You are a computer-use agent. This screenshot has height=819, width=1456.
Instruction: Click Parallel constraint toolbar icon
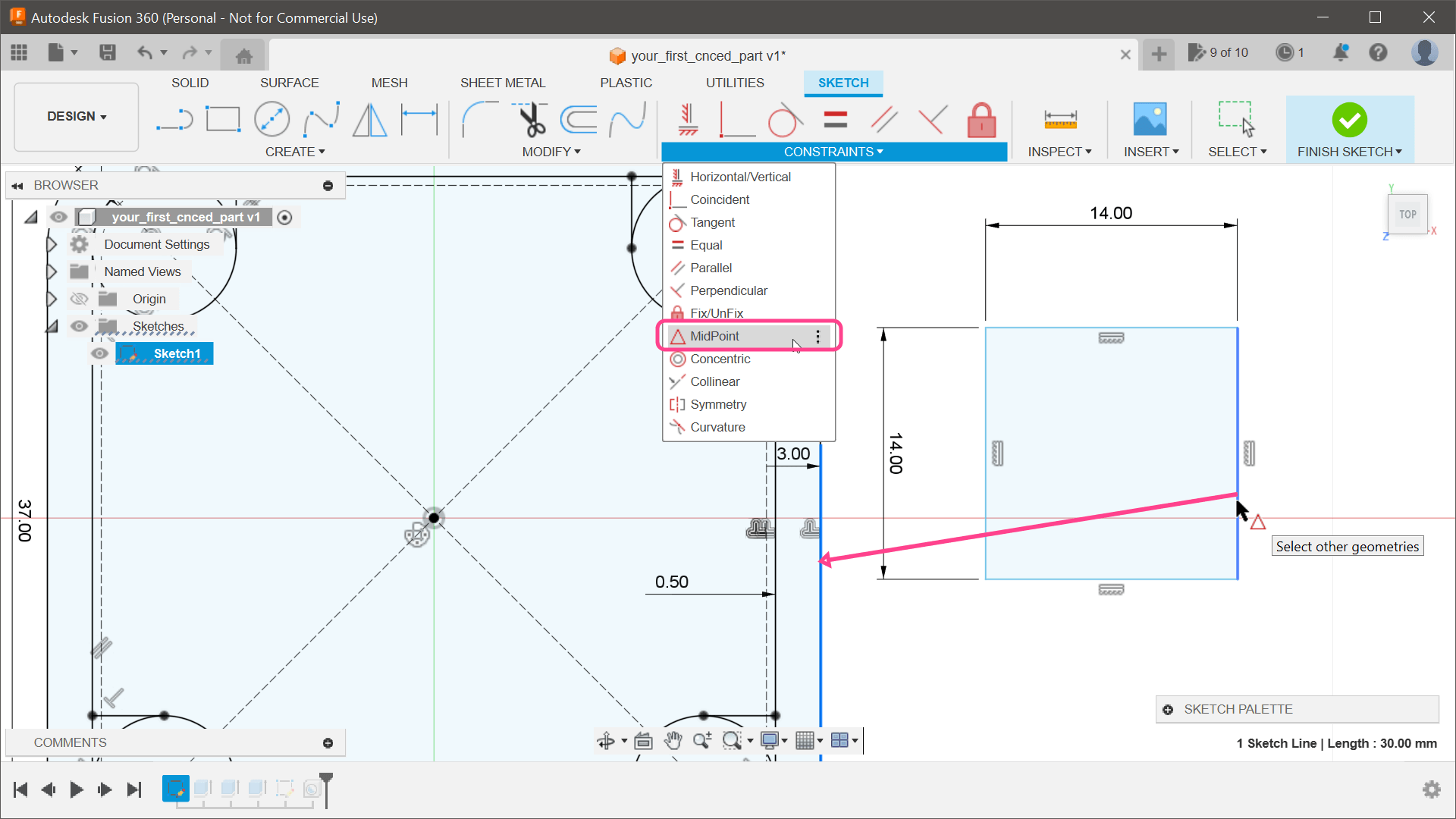(x=884, y=120)
